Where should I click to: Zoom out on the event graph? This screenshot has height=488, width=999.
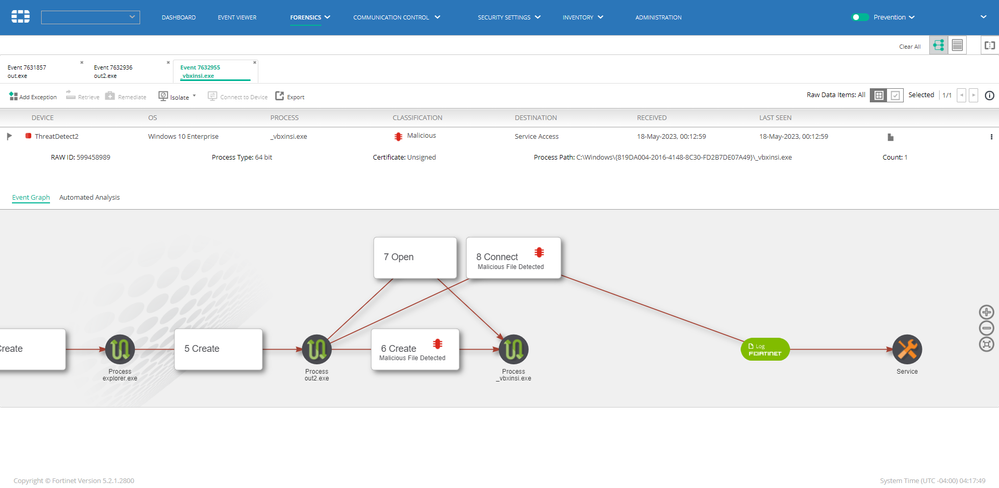[986, 329]
